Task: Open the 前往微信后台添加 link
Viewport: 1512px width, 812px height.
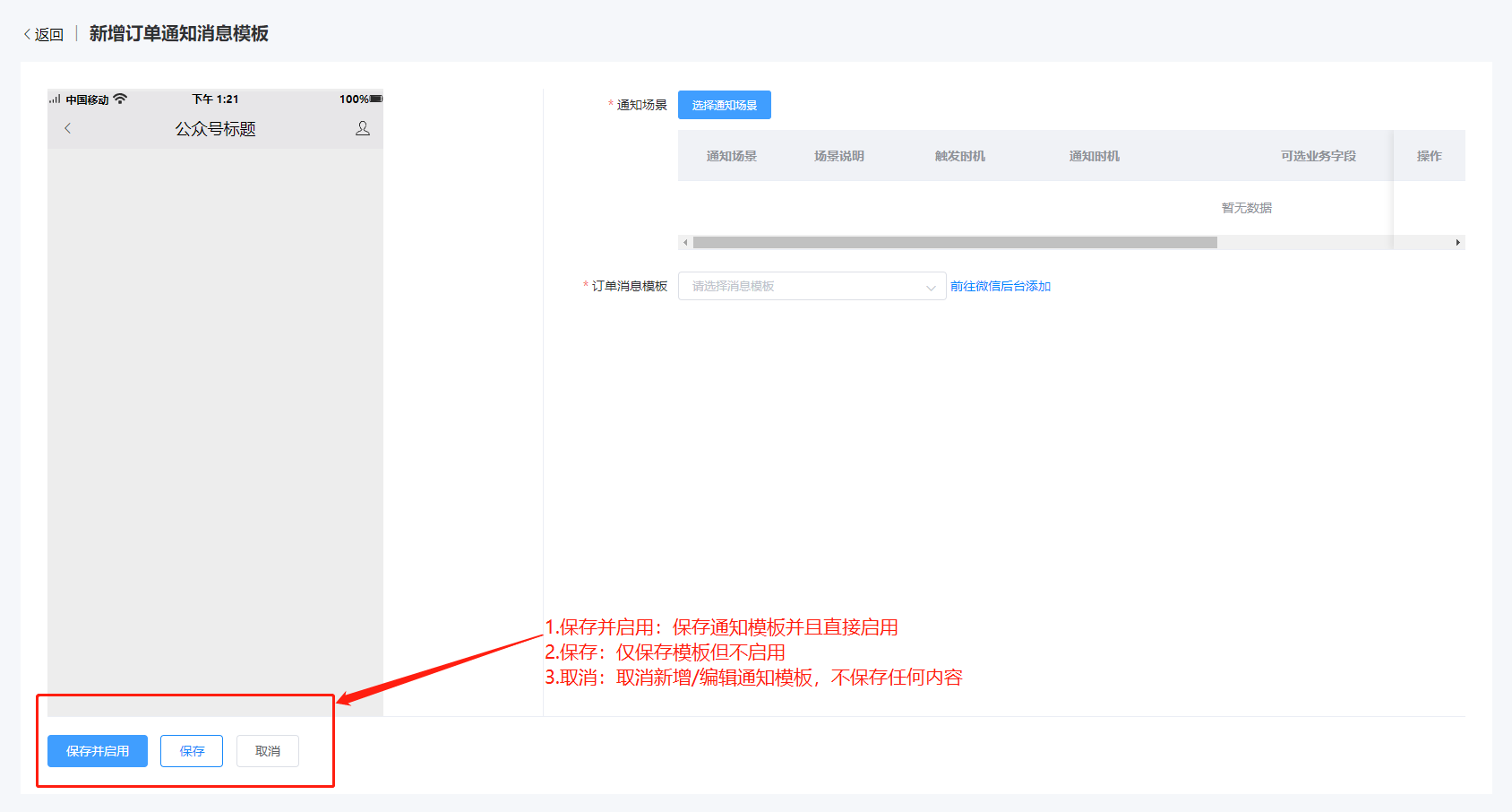Action: click(x=1000, y=286)
